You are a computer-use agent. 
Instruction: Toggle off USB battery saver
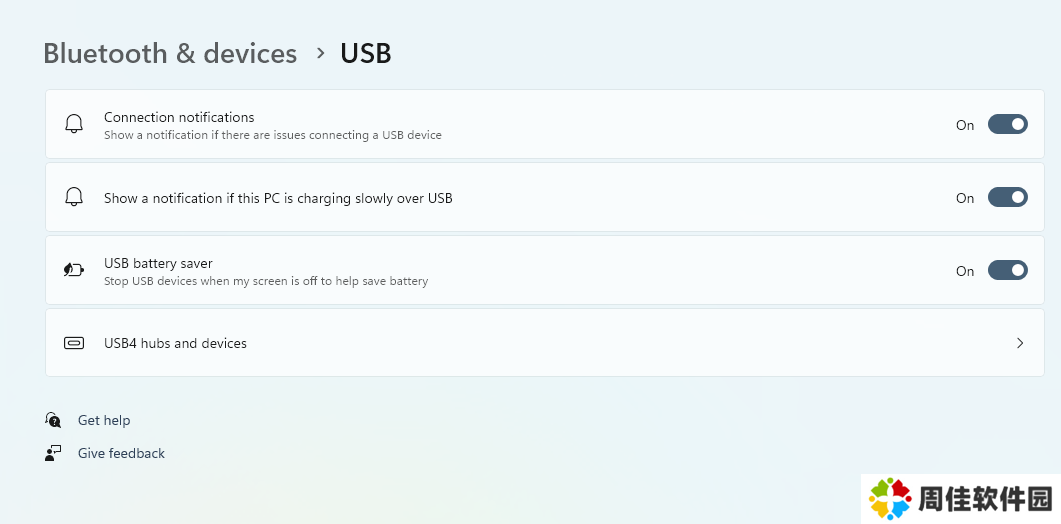(1008, 271)
